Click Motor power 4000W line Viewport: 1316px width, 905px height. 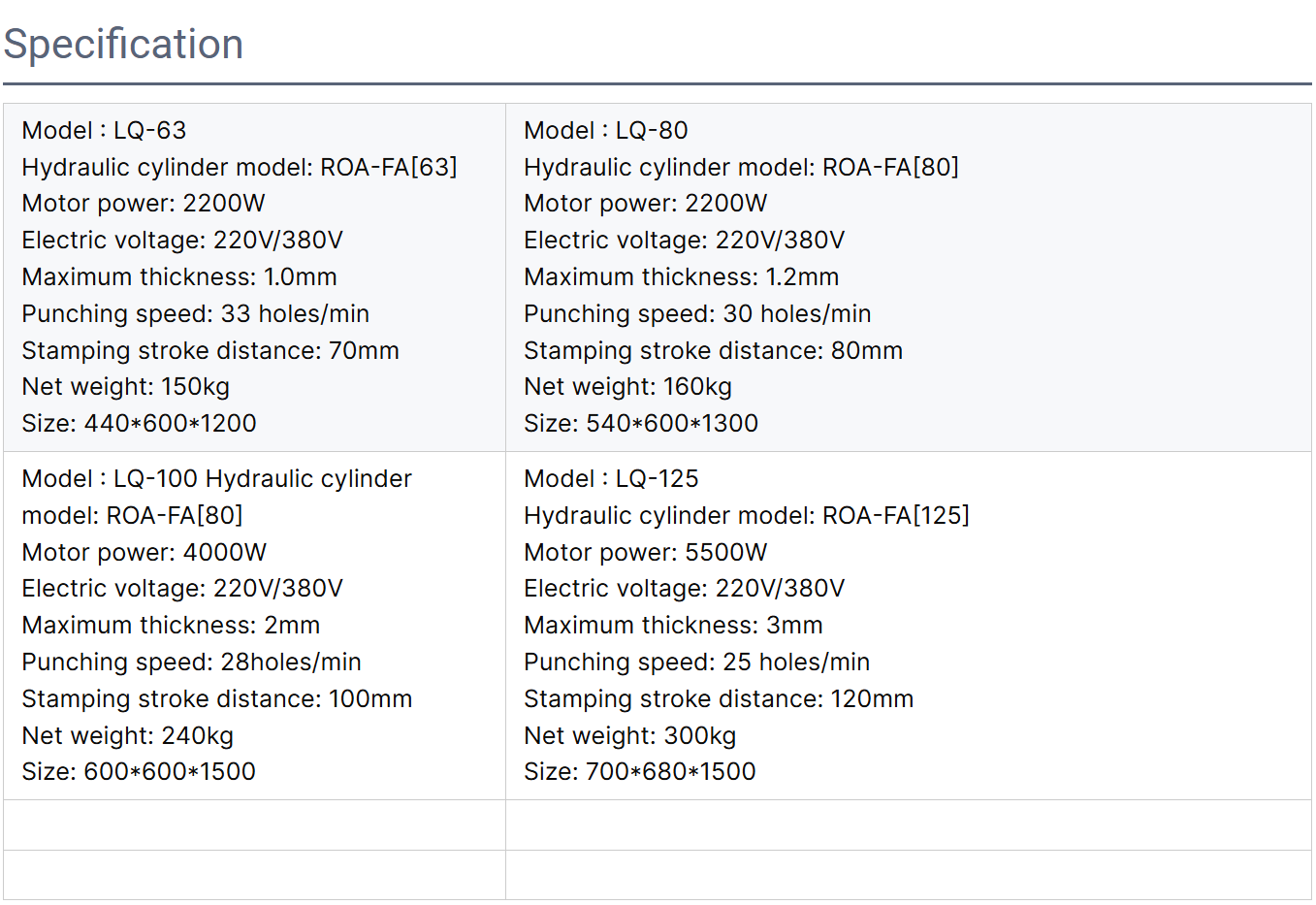pyautogui.click(x=144, y=553)
